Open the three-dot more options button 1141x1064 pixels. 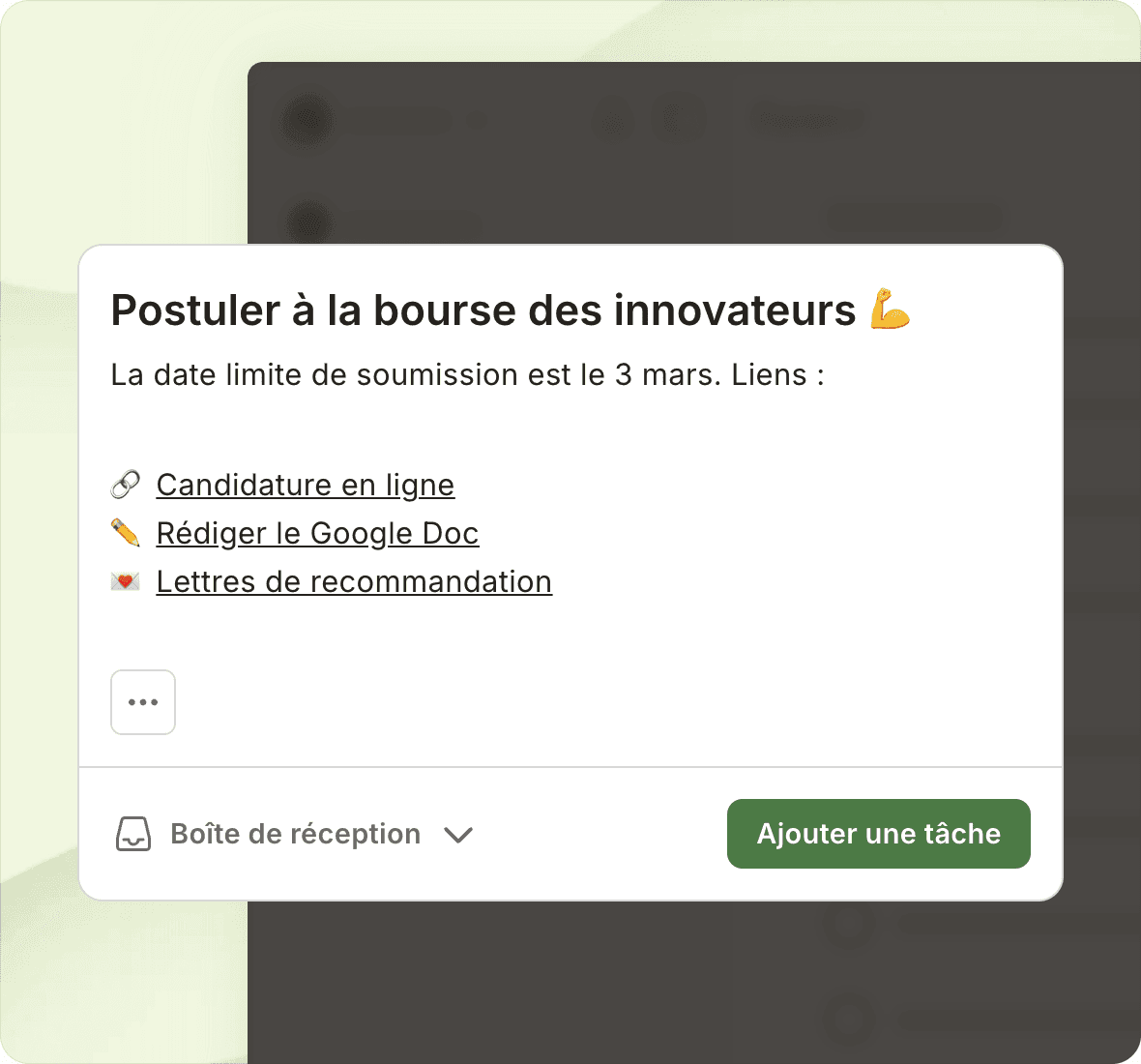coord(143,702)
